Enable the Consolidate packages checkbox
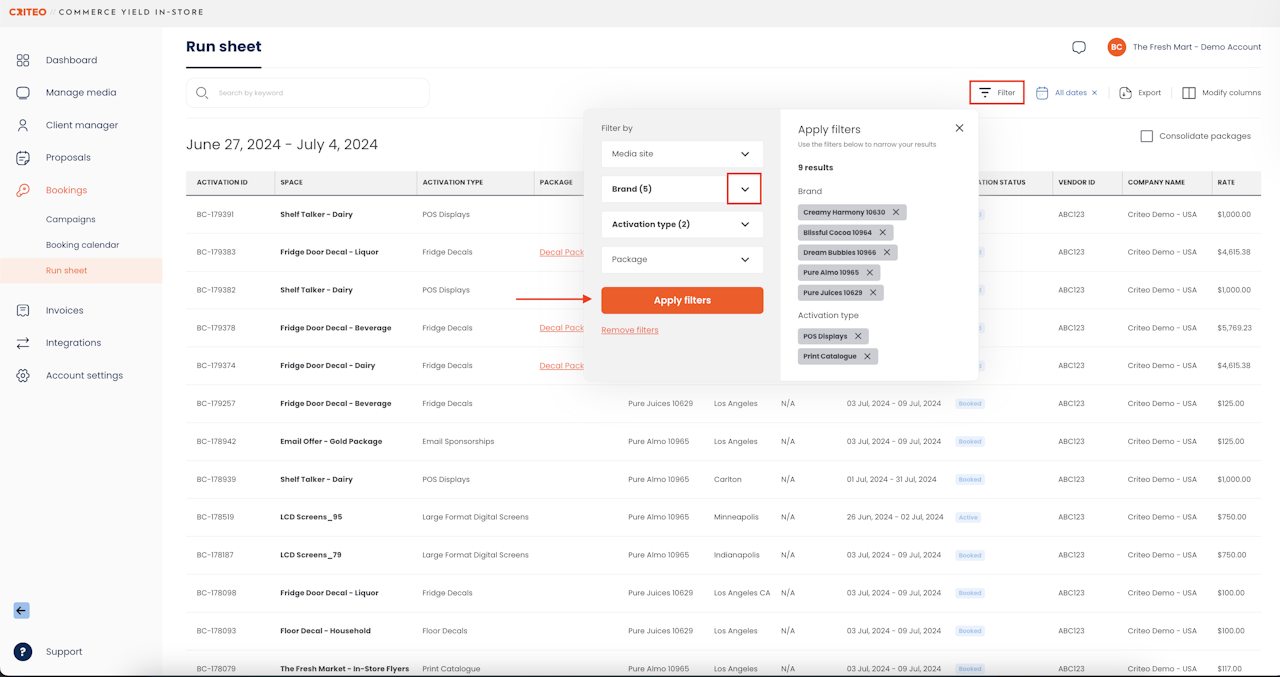This screenshot has height=677, width=1280. (1147, 136)
